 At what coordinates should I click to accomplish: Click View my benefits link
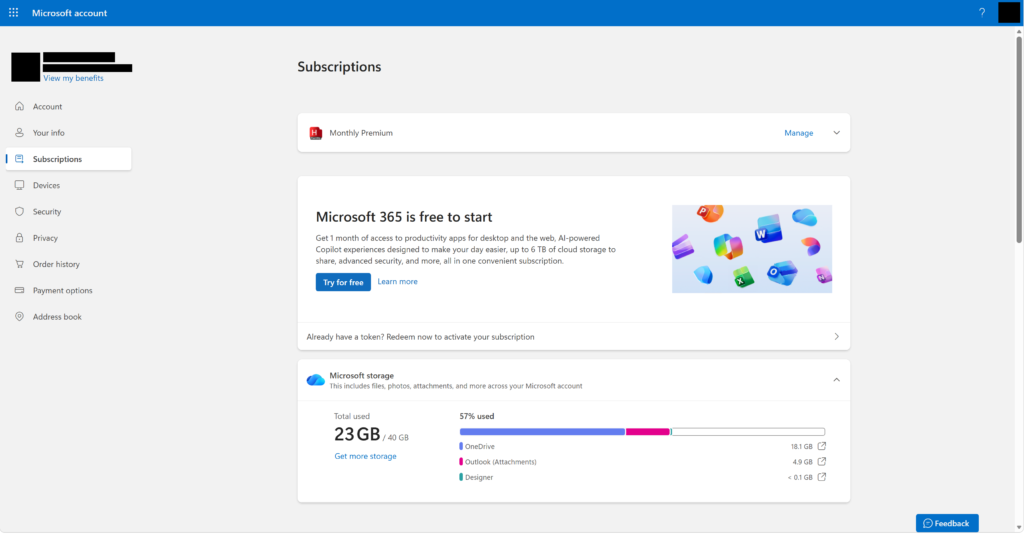tap(73, 78)
